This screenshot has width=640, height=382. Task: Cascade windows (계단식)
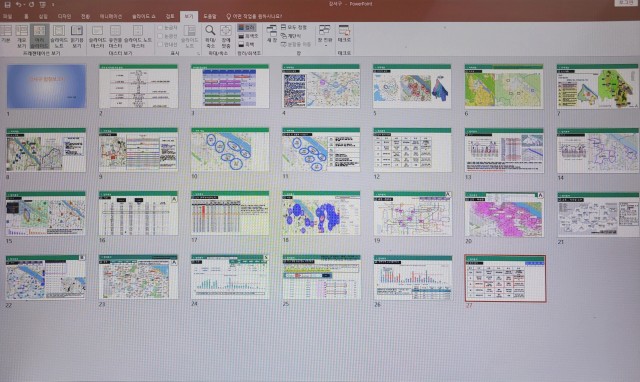(x=291, y=36)
